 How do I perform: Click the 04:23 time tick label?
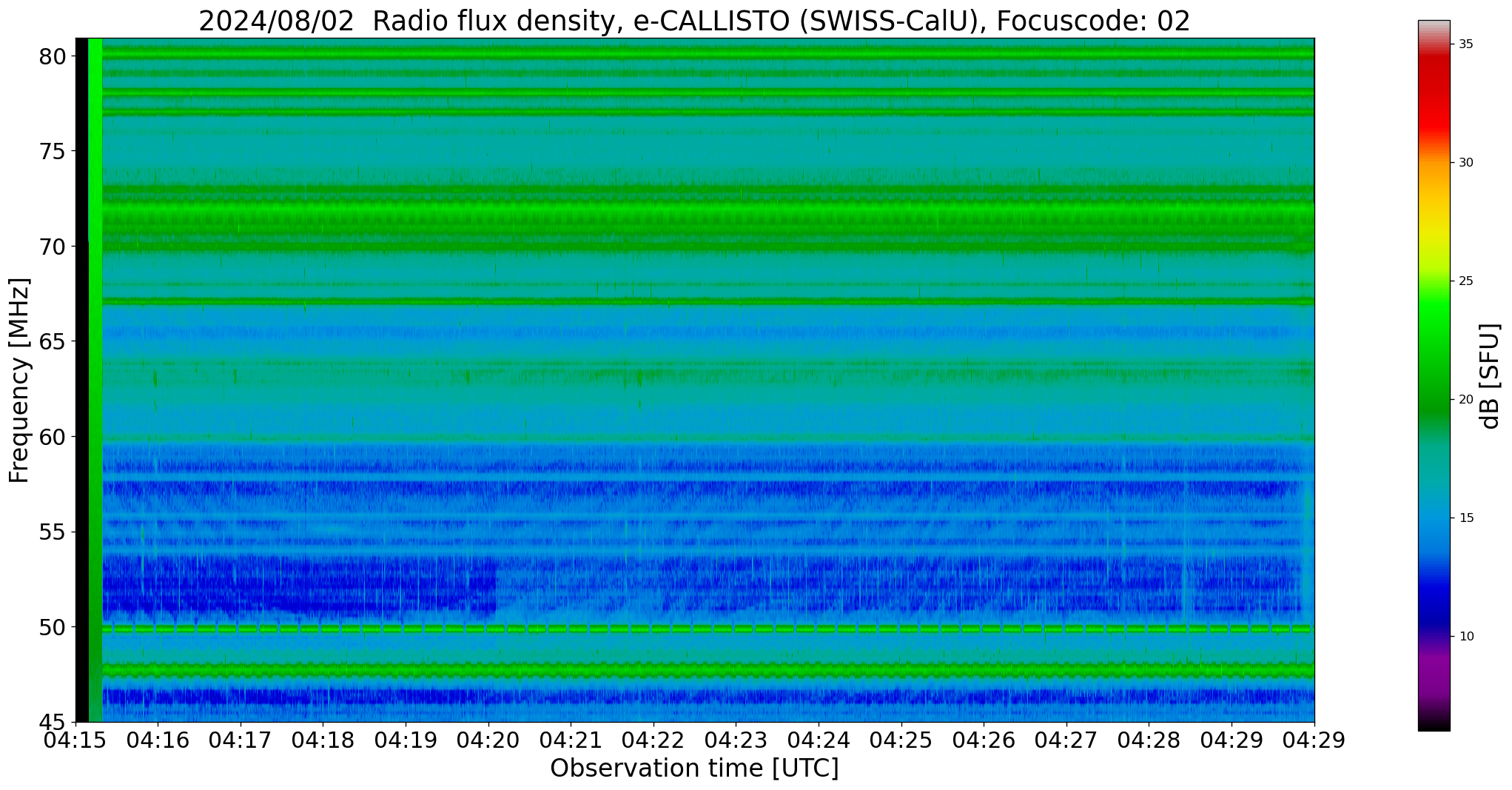click(736, 740)
